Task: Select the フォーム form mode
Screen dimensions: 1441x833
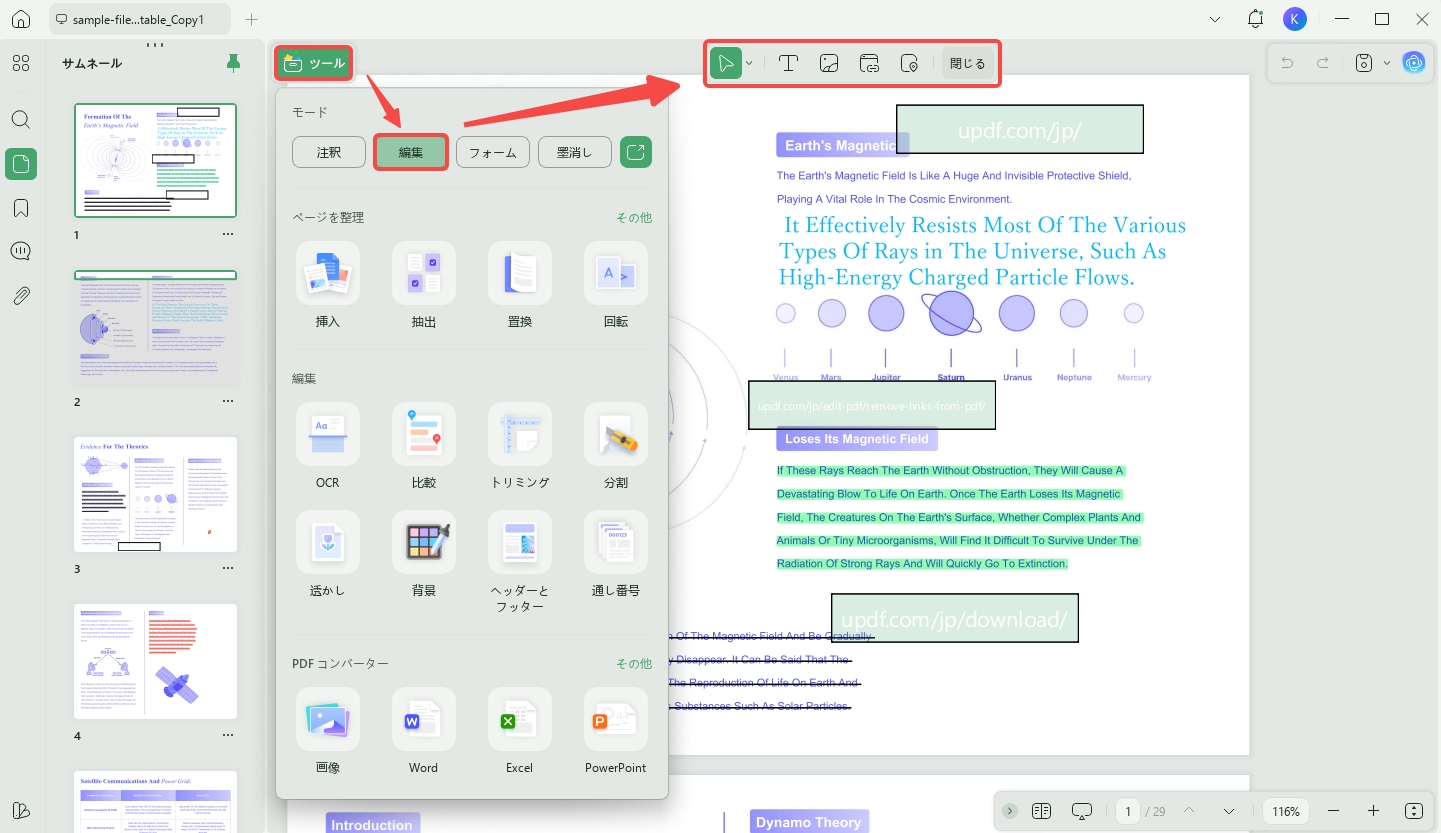Action: click(493, 152)
